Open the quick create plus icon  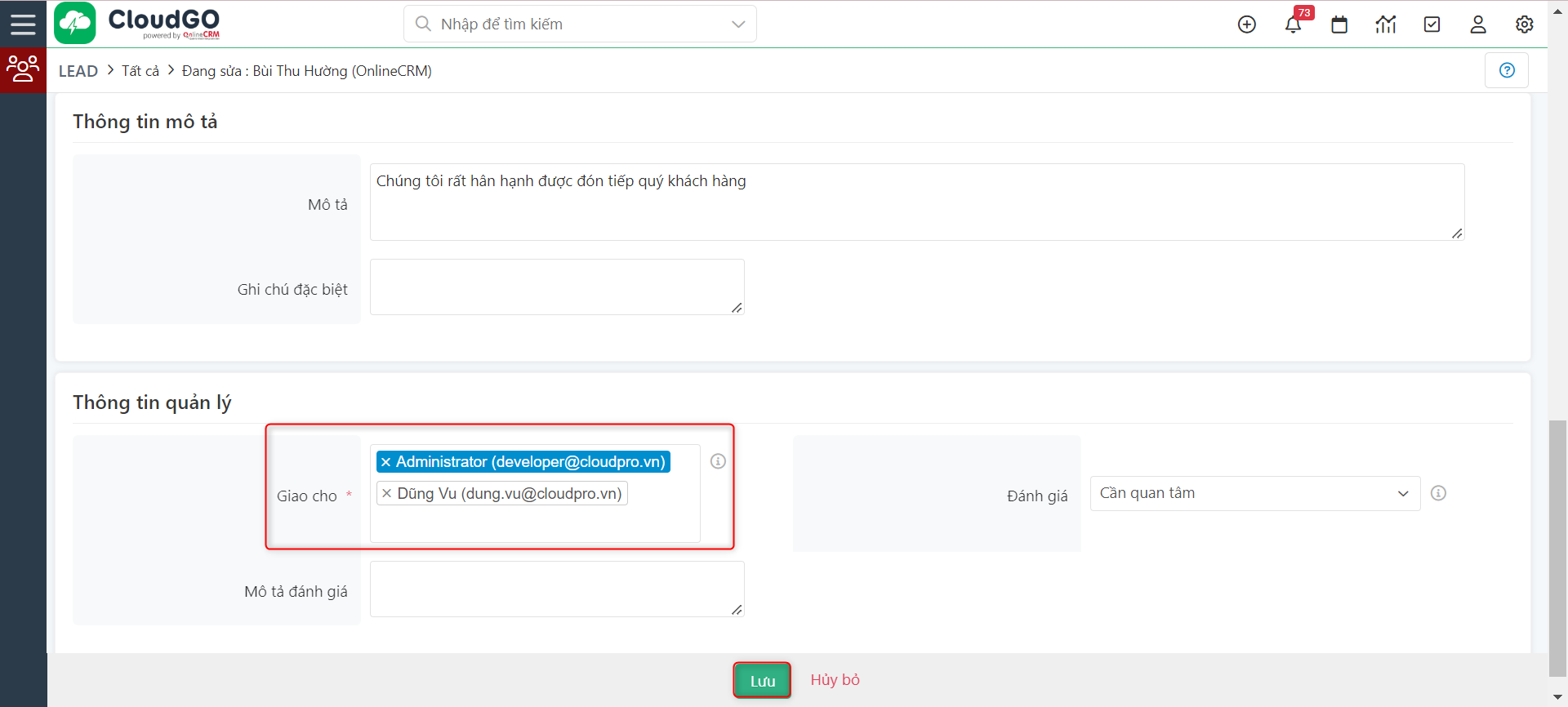point(1246,24)
